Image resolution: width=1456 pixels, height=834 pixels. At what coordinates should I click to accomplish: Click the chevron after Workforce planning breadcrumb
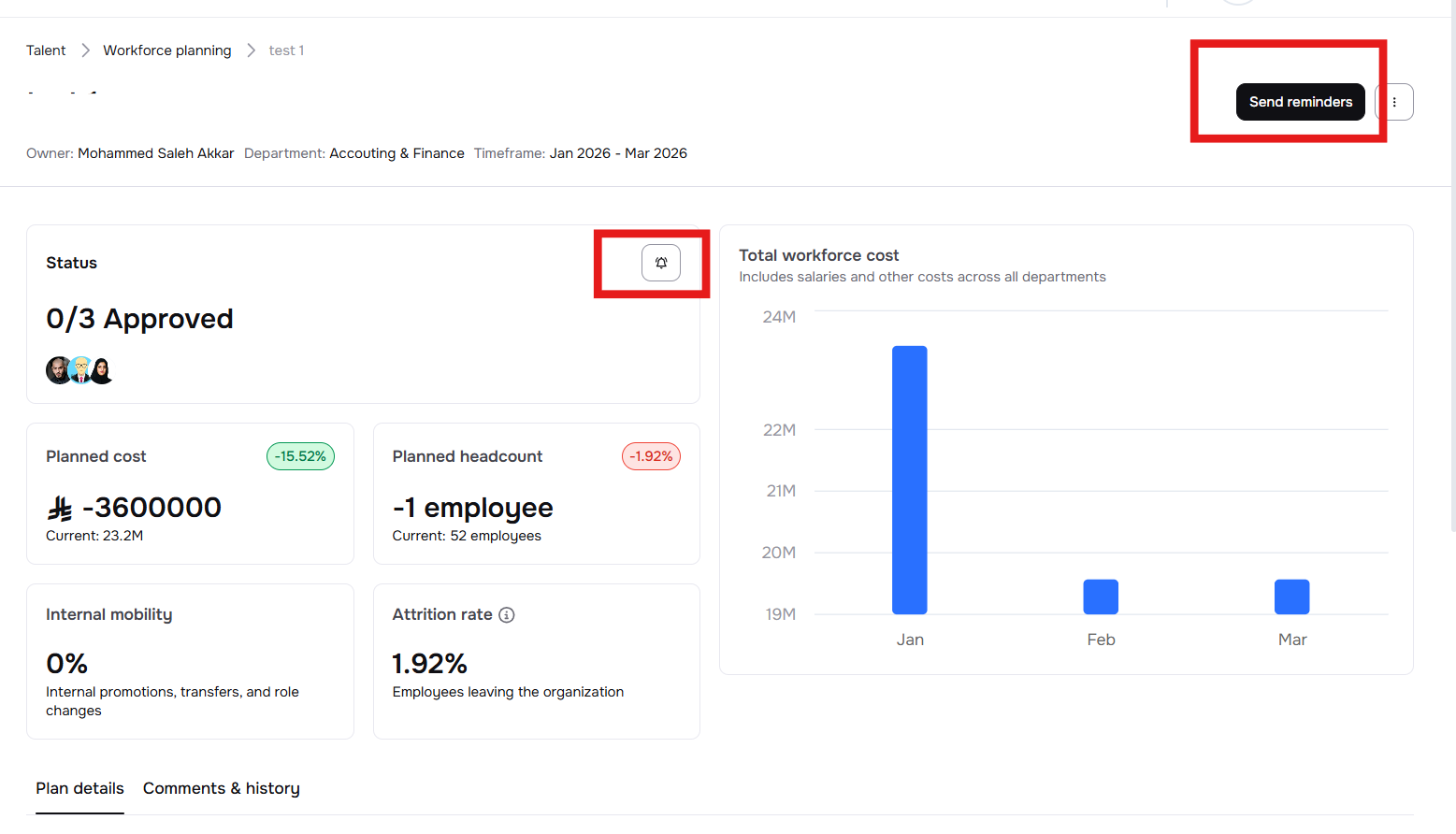[x=251, y=50]
